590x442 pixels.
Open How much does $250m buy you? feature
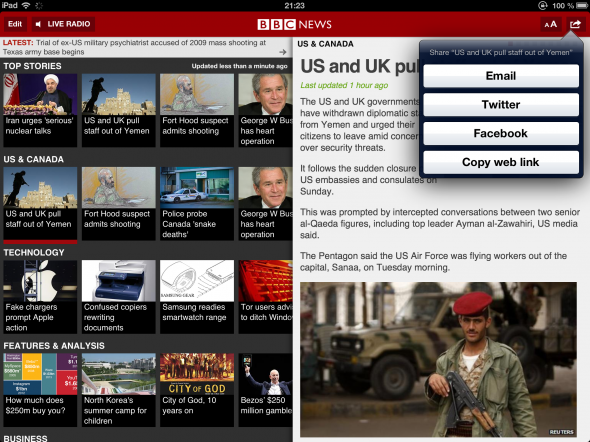point(40,390)
